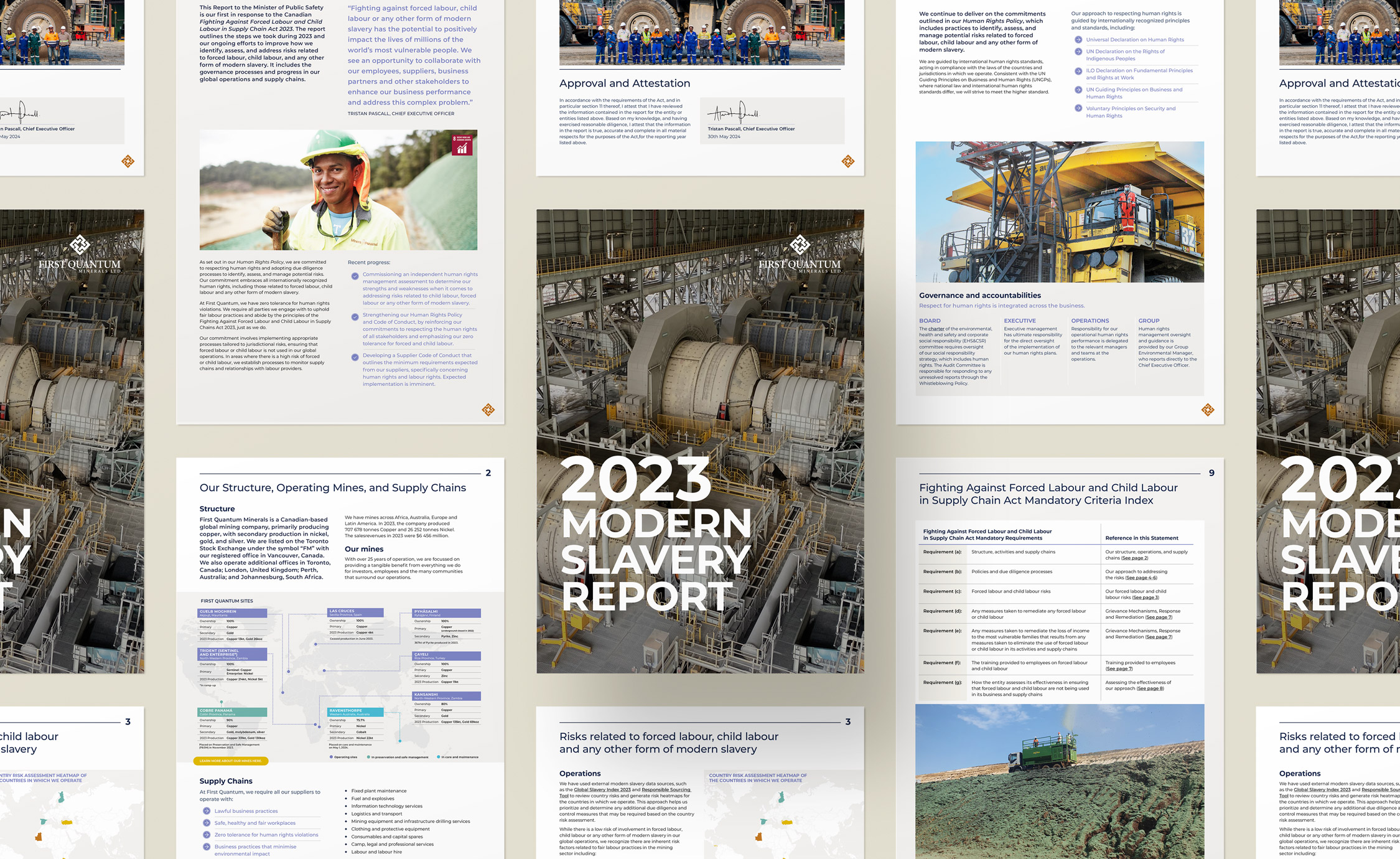Open Global Slavery Index 2023 link on center Risks page
This screenshot has width=1400, height=859.
[x=602, y=790]
